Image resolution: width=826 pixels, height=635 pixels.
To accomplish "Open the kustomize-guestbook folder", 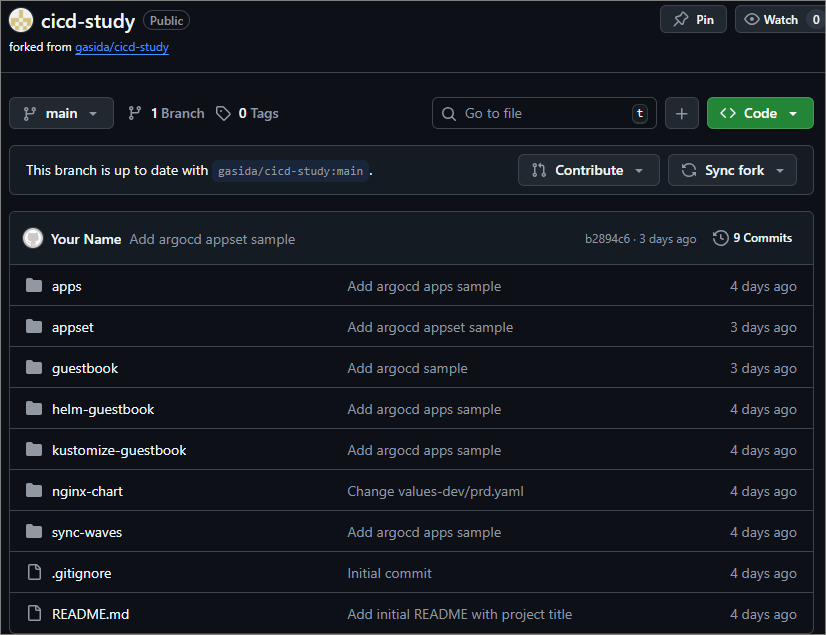I will point(119,451).
